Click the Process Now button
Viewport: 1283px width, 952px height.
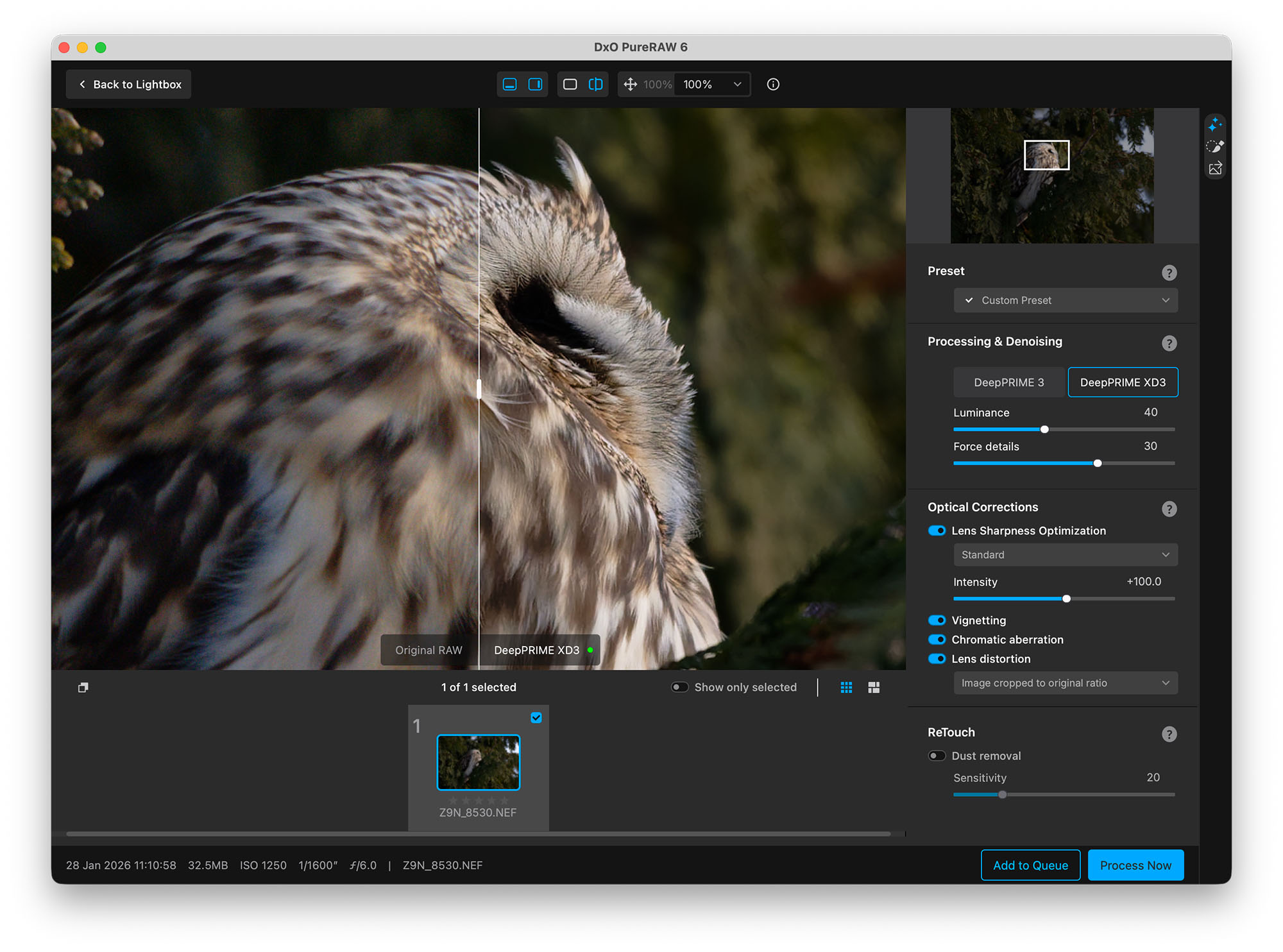[x=1135, y=865]
